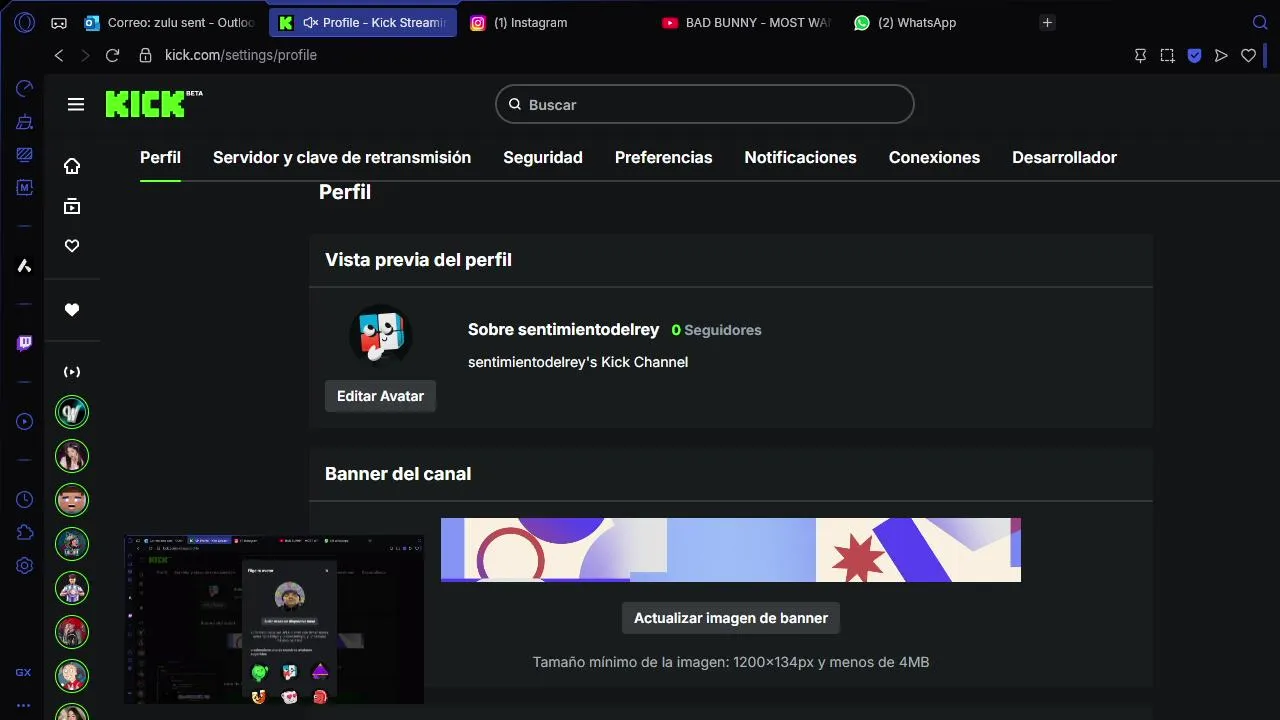Open GX Cleaner broom icon in sidebar

25,122
